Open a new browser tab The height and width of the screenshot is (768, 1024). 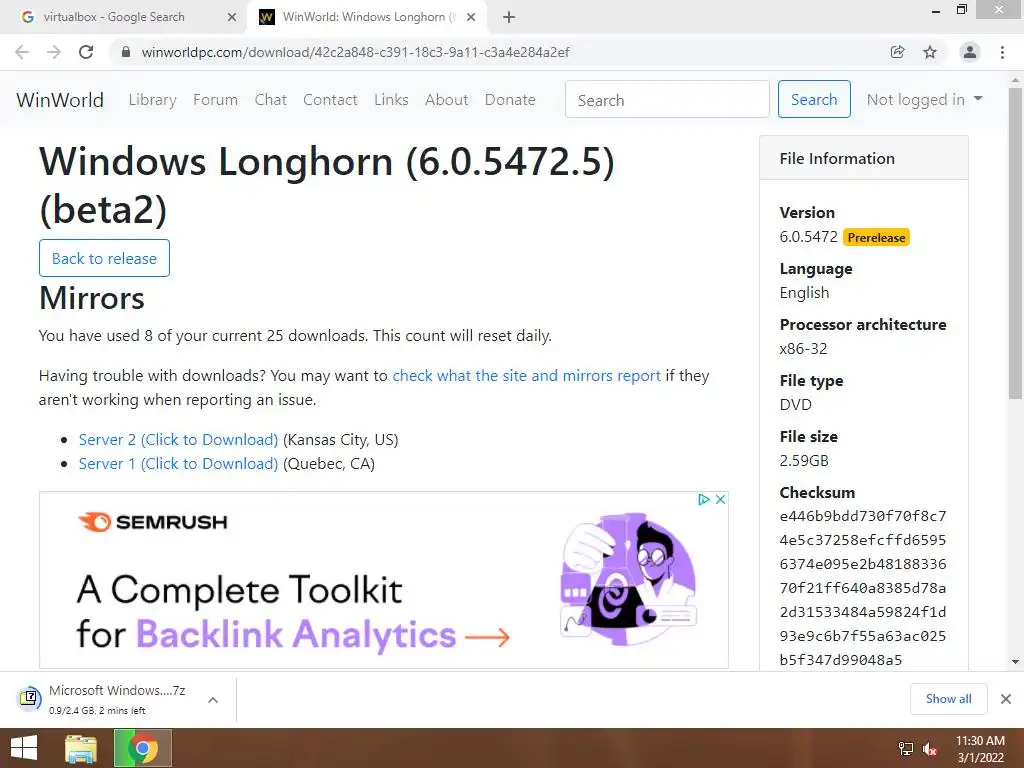(x=509, y=17)
